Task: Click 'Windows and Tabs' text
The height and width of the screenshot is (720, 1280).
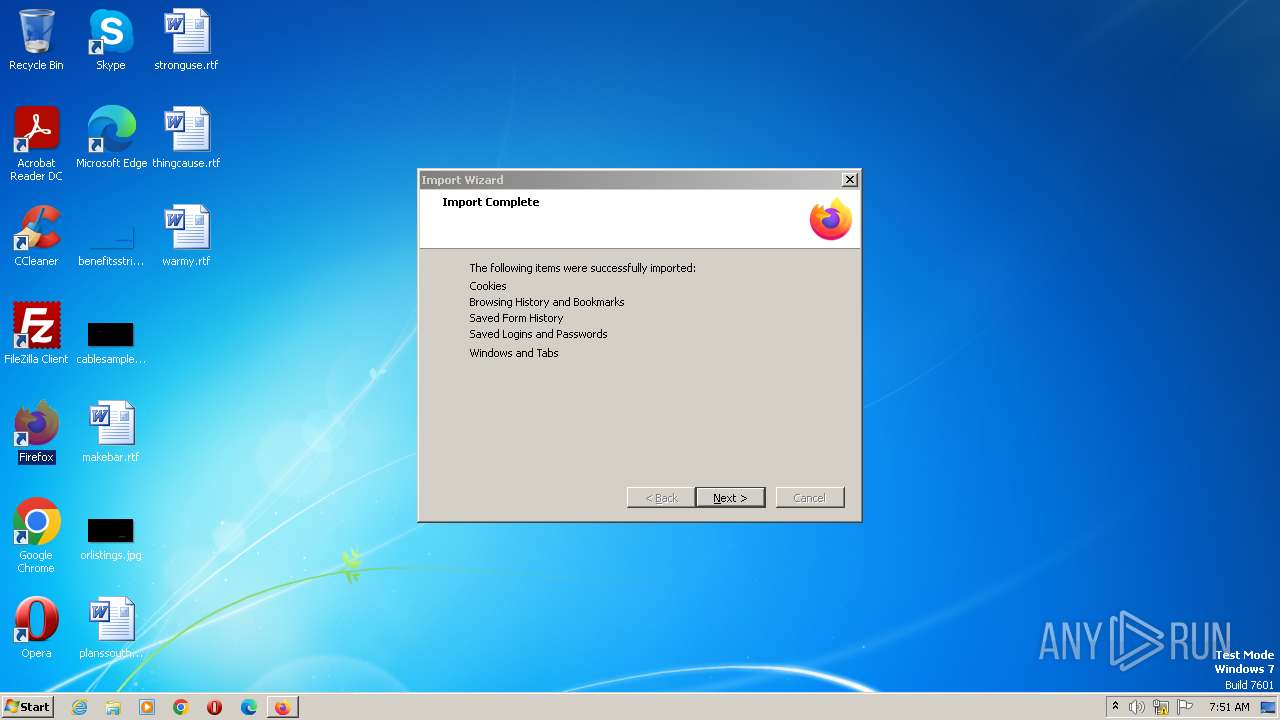Action: tap(514, 353)
